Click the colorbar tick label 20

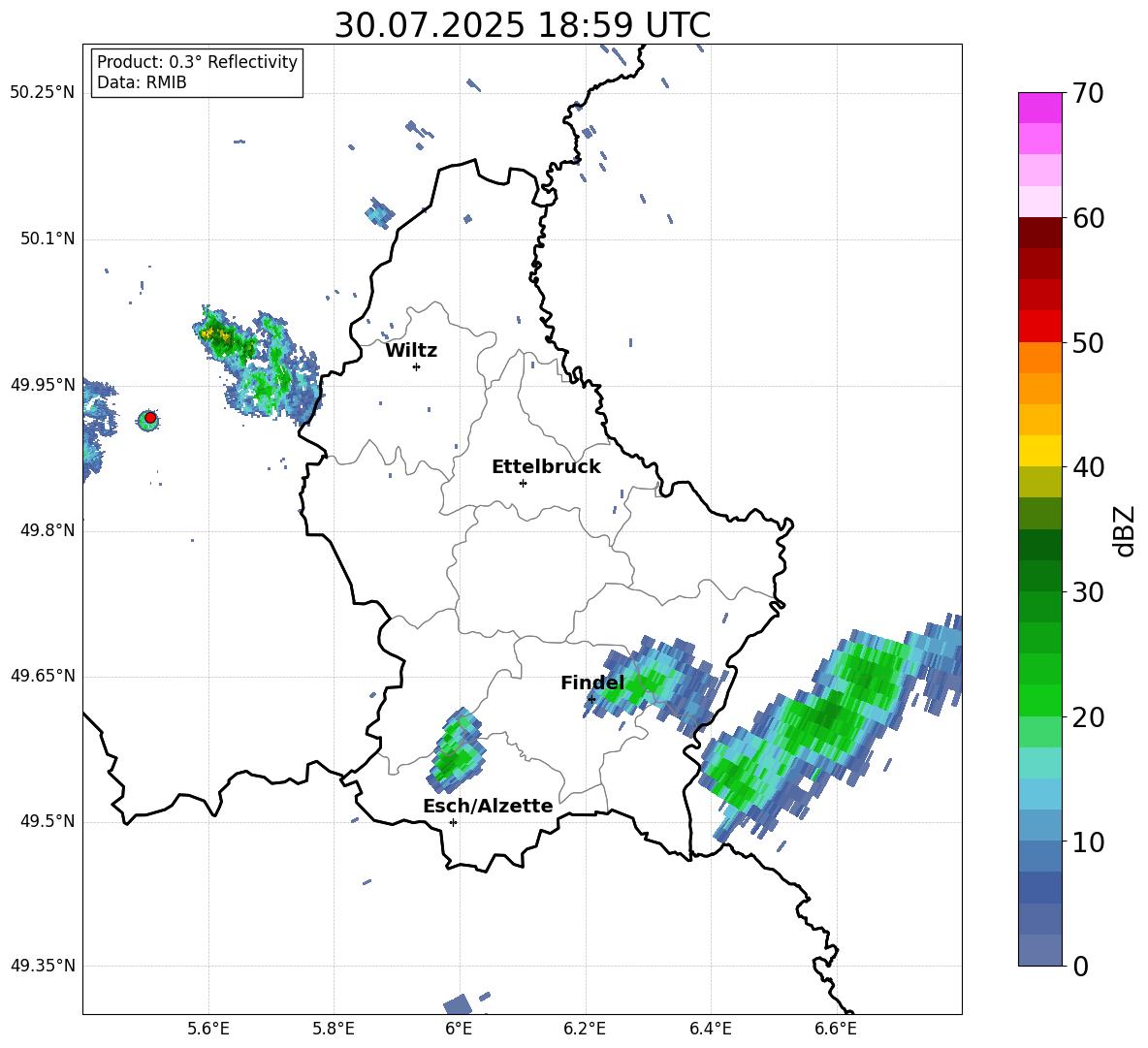pos(1088,716)
